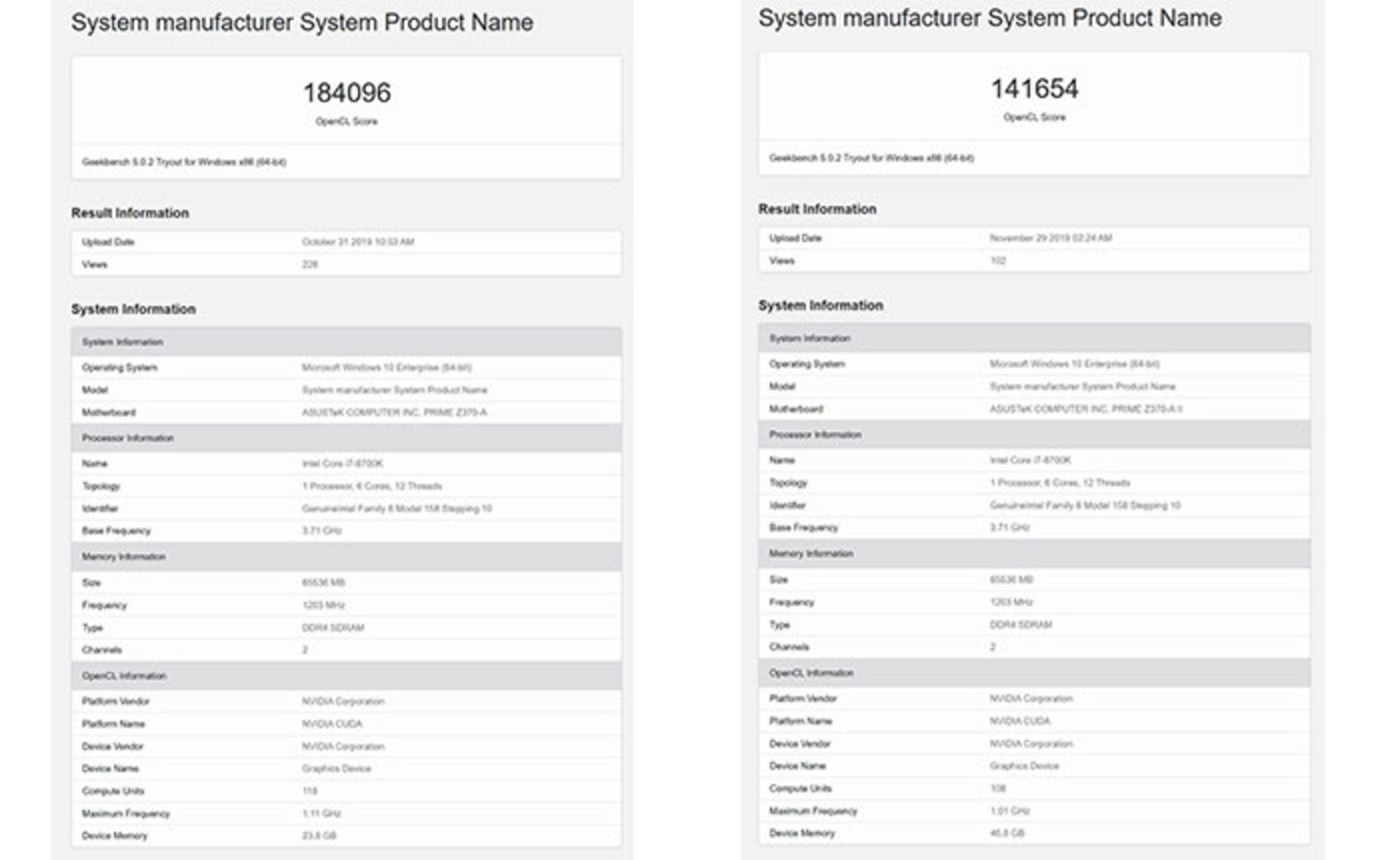Click right System manufacturer System Product Name heading
This screenshot has width=1400, height=860.
[x=989, y=18]
